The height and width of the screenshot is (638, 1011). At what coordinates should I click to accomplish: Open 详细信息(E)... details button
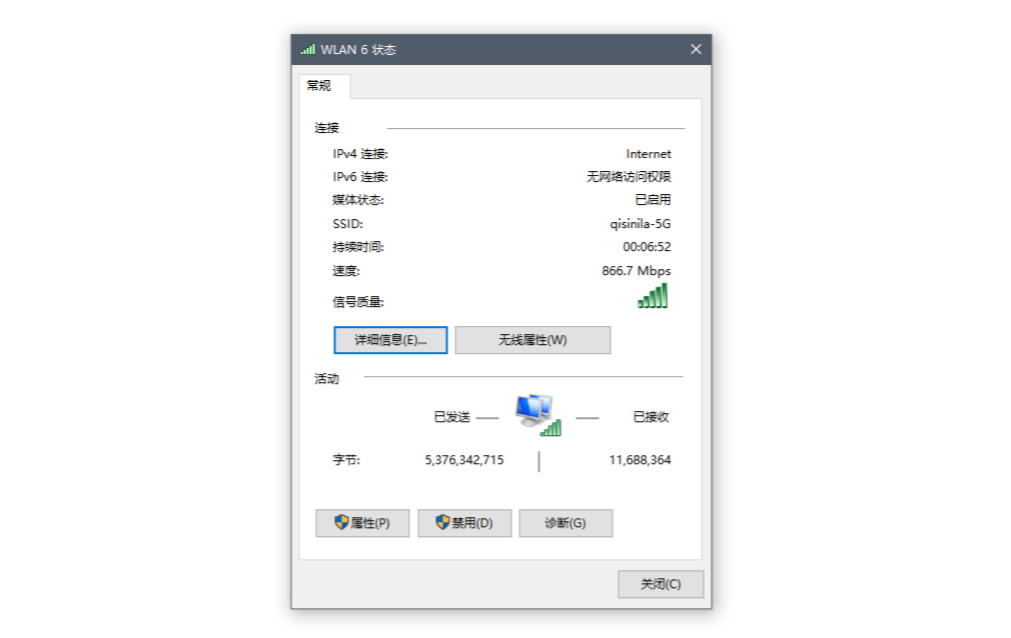tap(390, 340)
